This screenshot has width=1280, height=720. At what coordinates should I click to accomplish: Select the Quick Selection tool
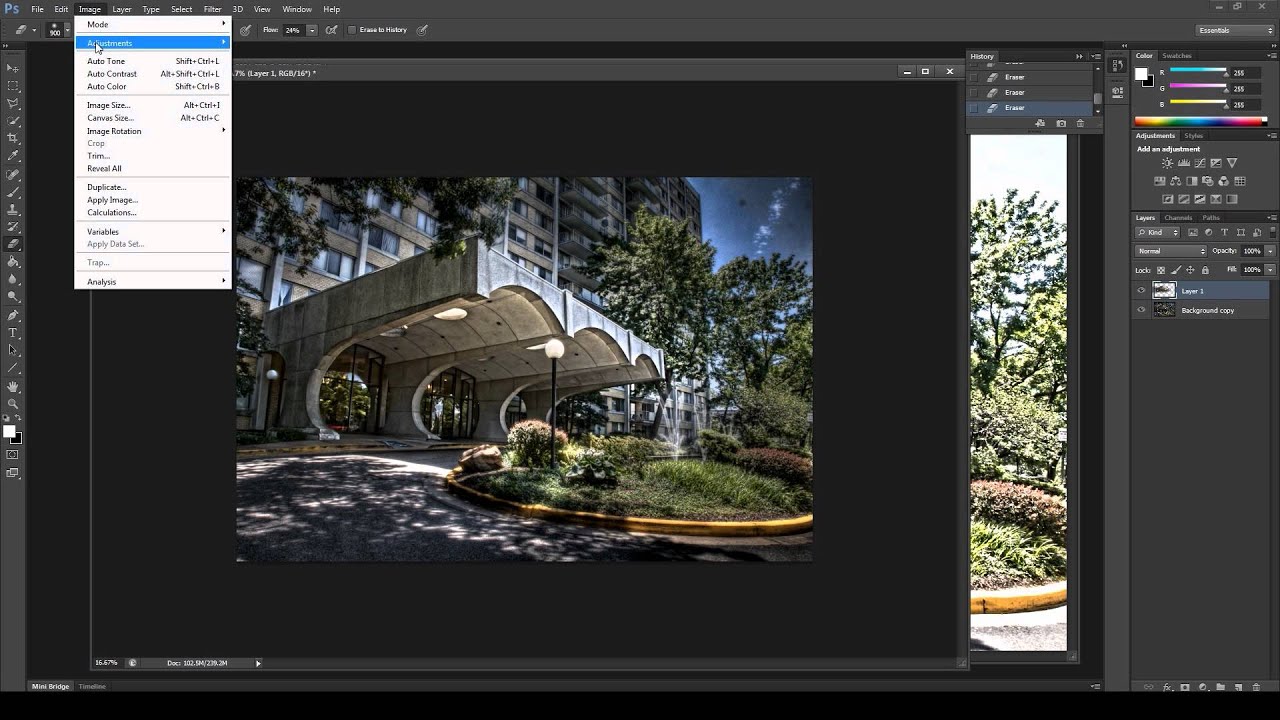14,121
